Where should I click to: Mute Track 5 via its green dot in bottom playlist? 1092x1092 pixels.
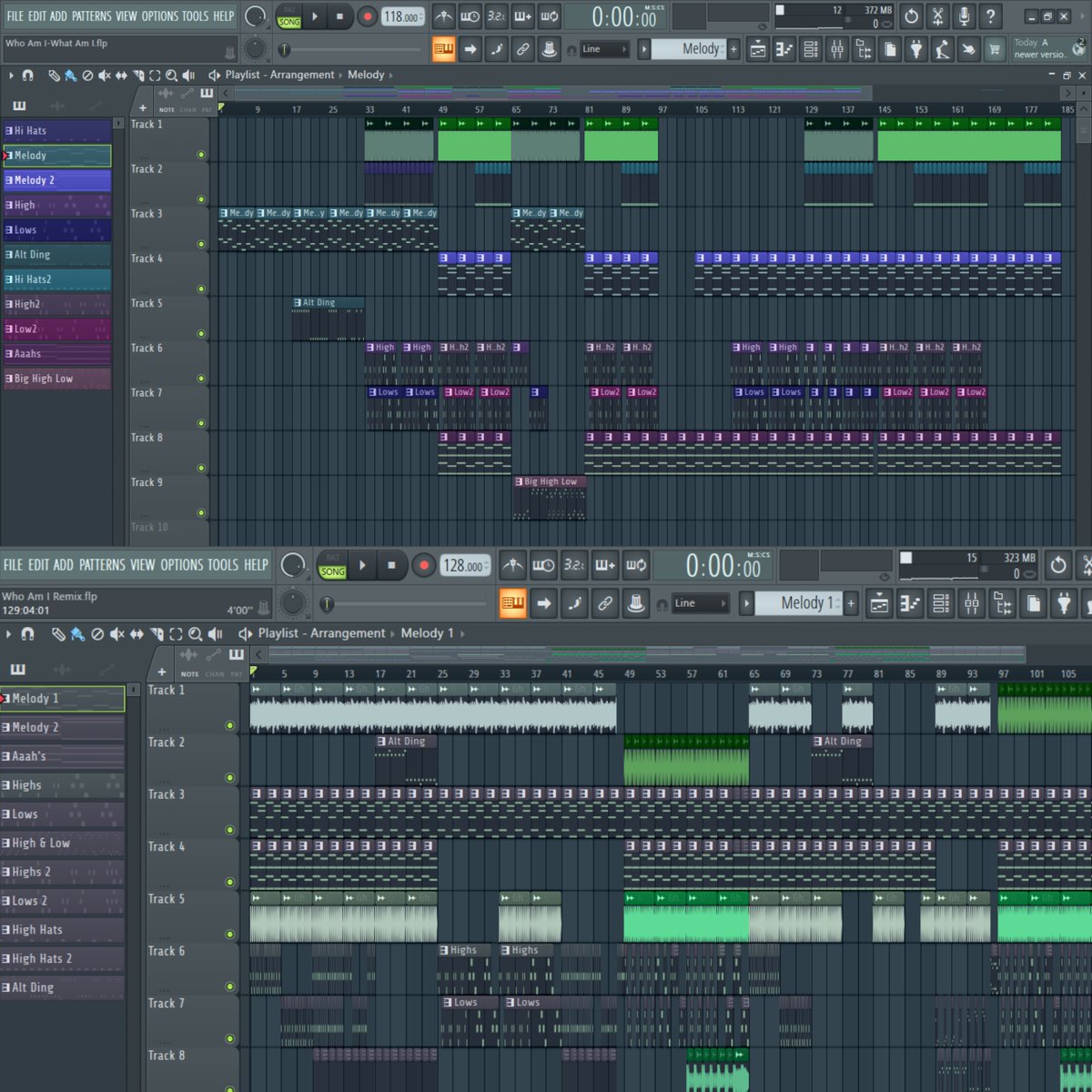click(x=230, y=935)
